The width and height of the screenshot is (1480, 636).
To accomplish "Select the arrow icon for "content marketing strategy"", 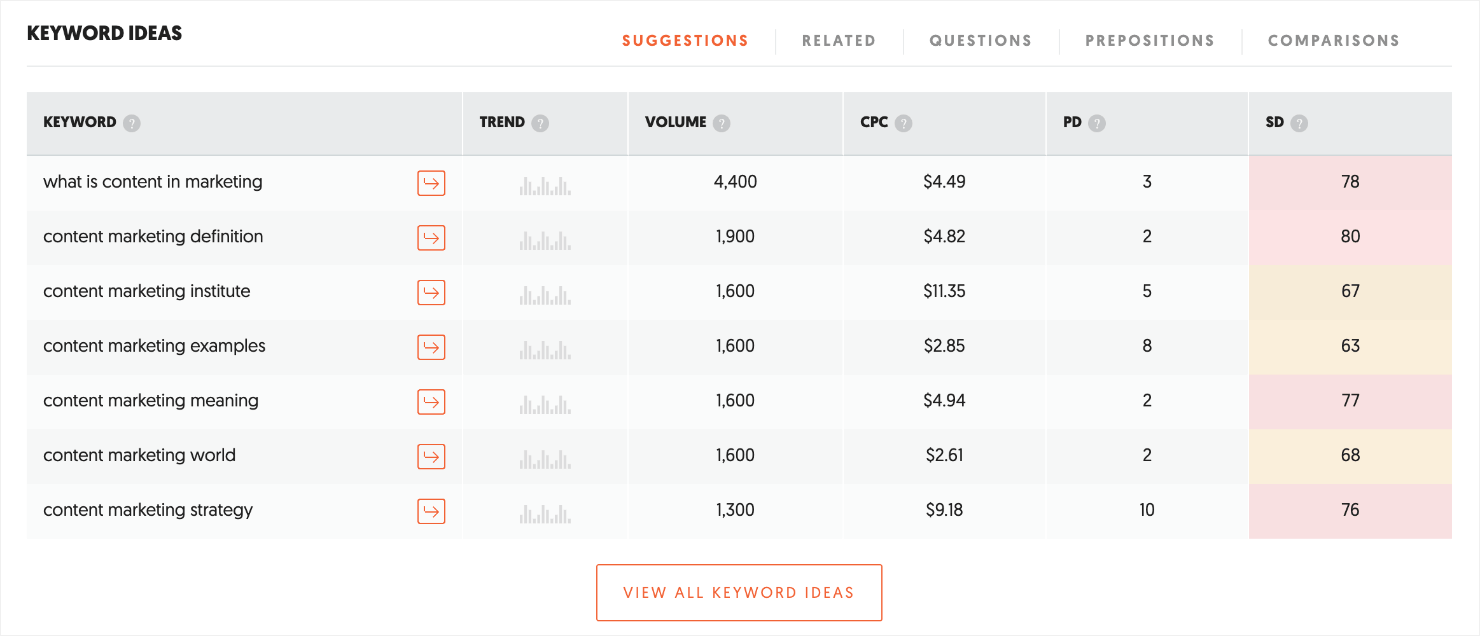I will pyautogui.click(x=431, y=510).
